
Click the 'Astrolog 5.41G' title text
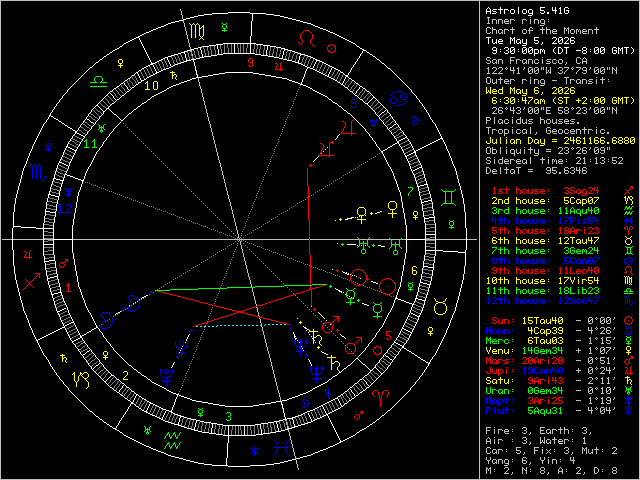click(x=527, y=11)
